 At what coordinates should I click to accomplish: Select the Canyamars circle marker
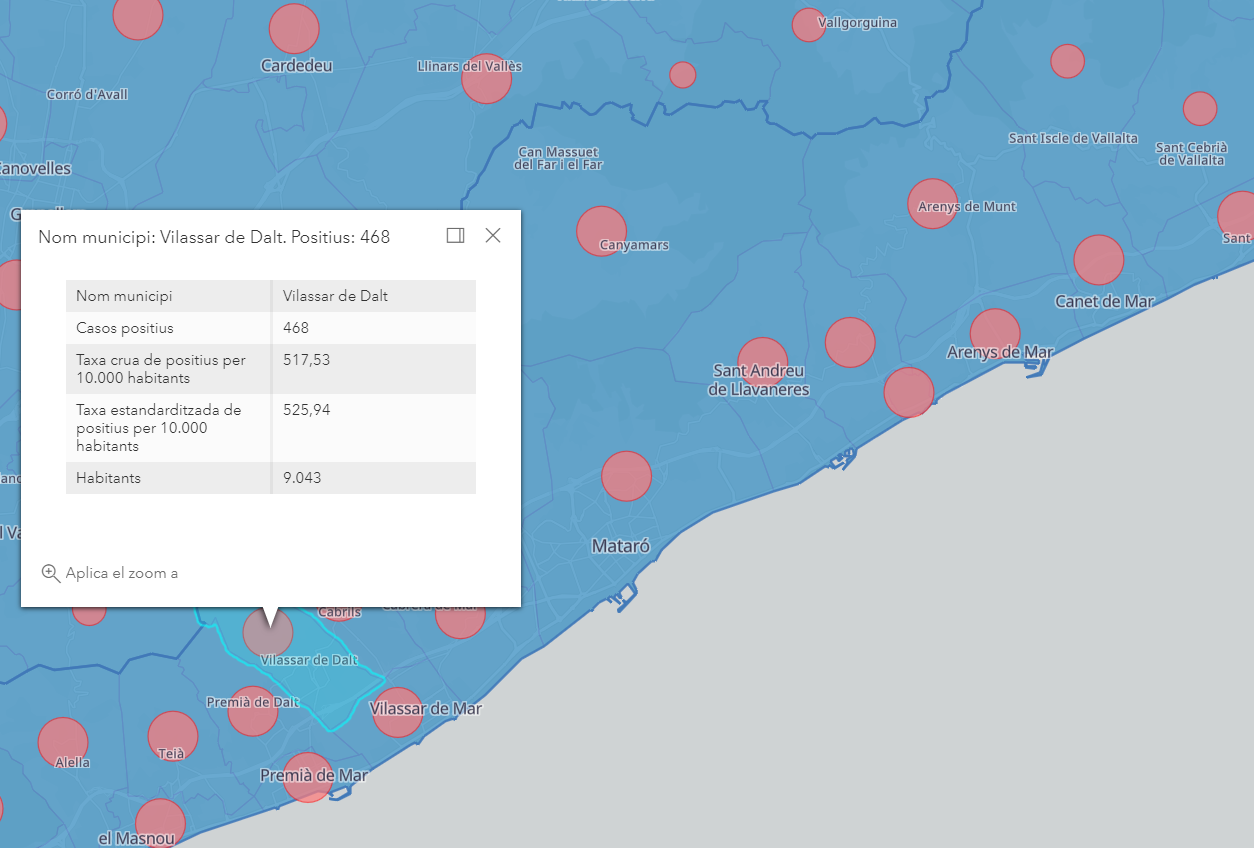[601, 231]
